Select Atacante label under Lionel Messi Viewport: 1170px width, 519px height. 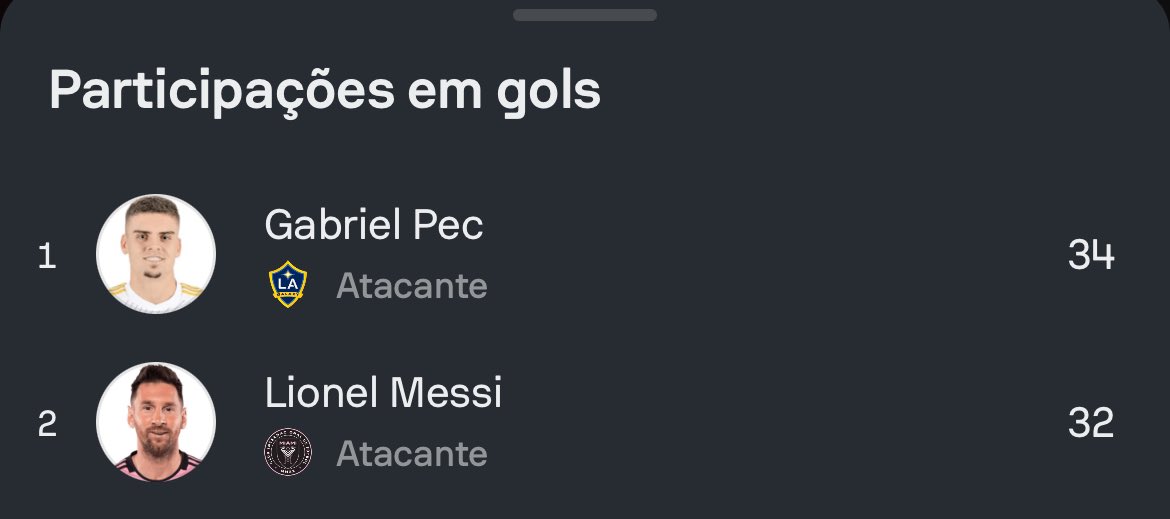tap(412, 453)
